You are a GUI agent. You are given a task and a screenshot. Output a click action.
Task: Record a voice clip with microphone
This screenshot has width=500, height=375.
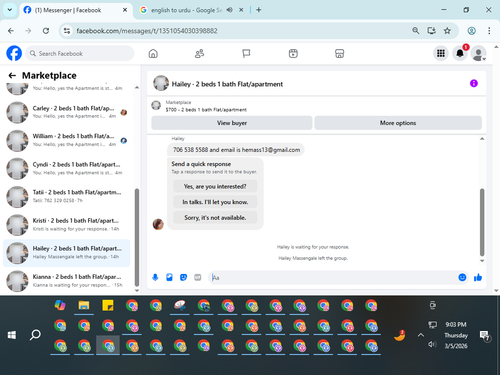[x=155, y=277]
